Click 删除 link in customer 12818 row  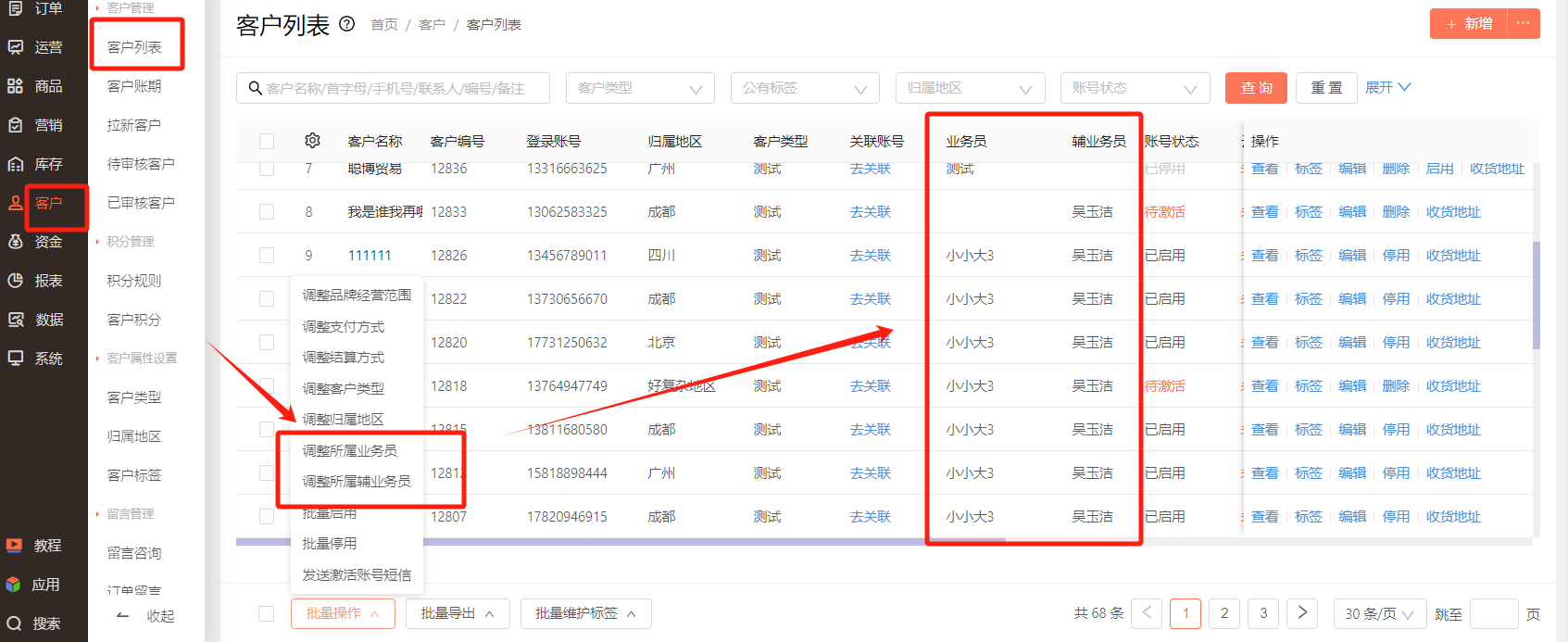pos(1396,386)
